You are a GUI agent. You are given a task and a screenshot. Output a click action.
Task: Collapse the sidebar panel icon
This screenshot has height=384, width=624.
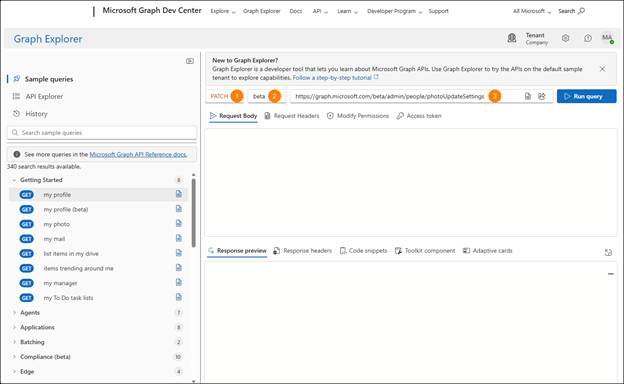[x=190, y=61]
